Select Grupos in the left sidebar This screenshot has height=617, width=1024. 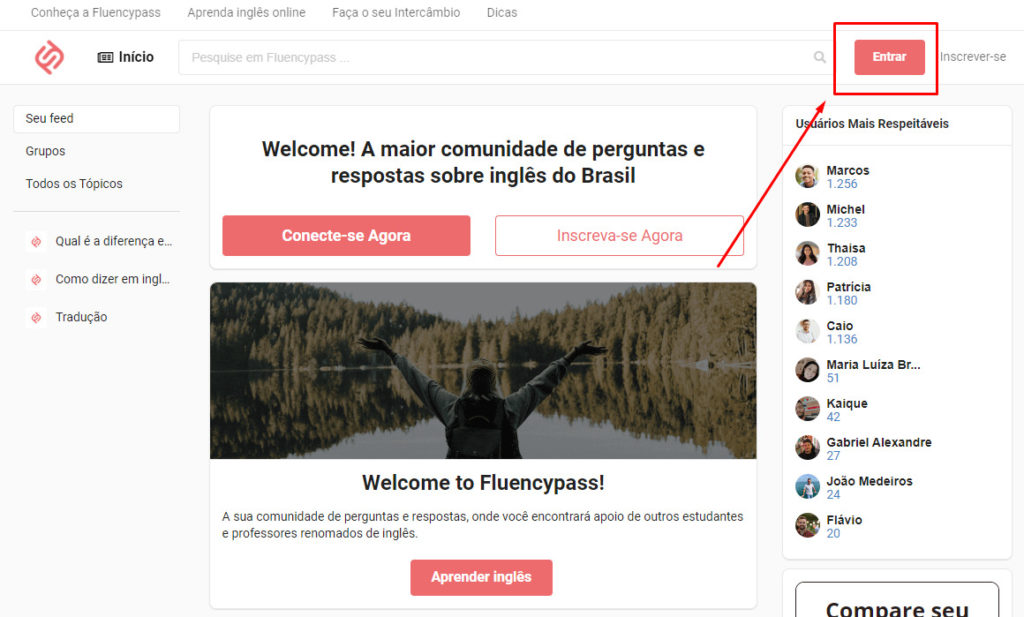45,151
